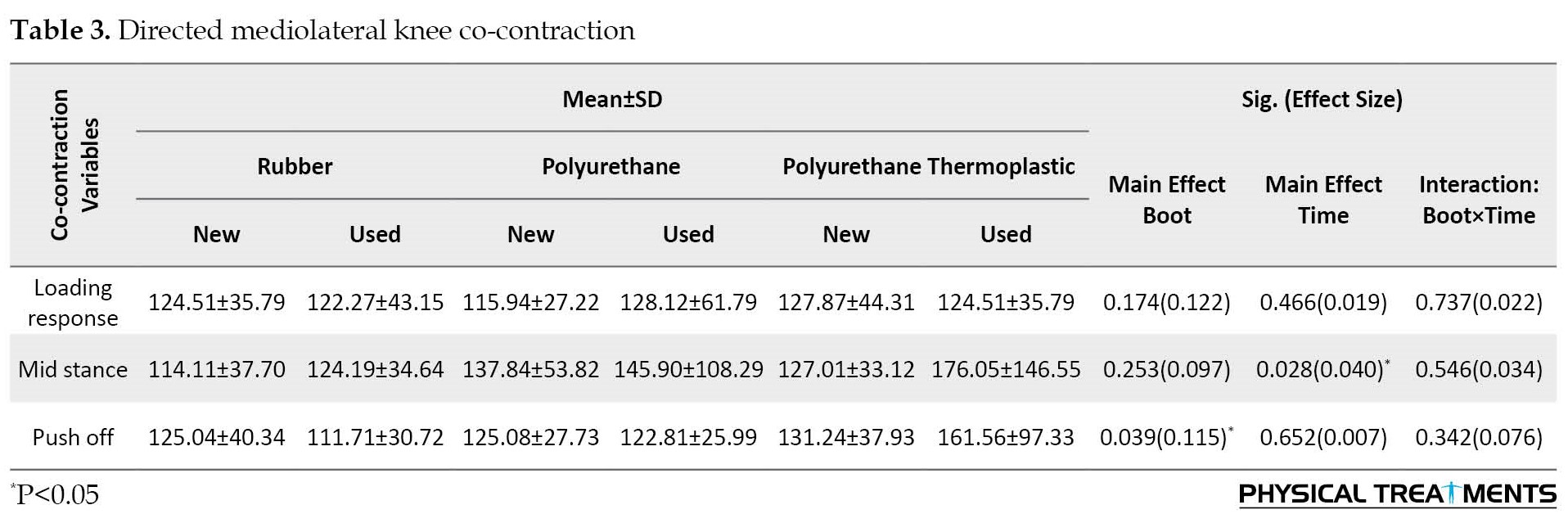Select the Main Effect Time header

pos(1323,200)
